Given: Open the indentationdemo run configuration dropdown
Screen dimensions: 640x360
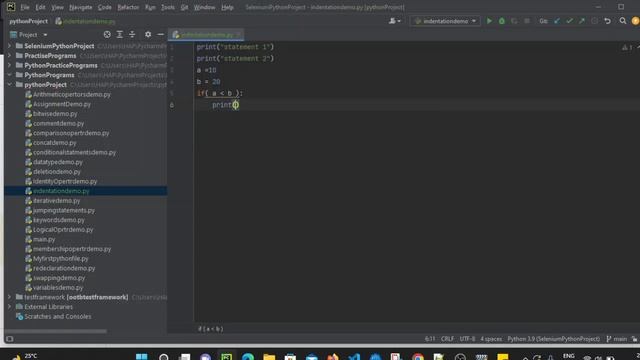Looking at the screenshot, I should (x=445, y=21).
